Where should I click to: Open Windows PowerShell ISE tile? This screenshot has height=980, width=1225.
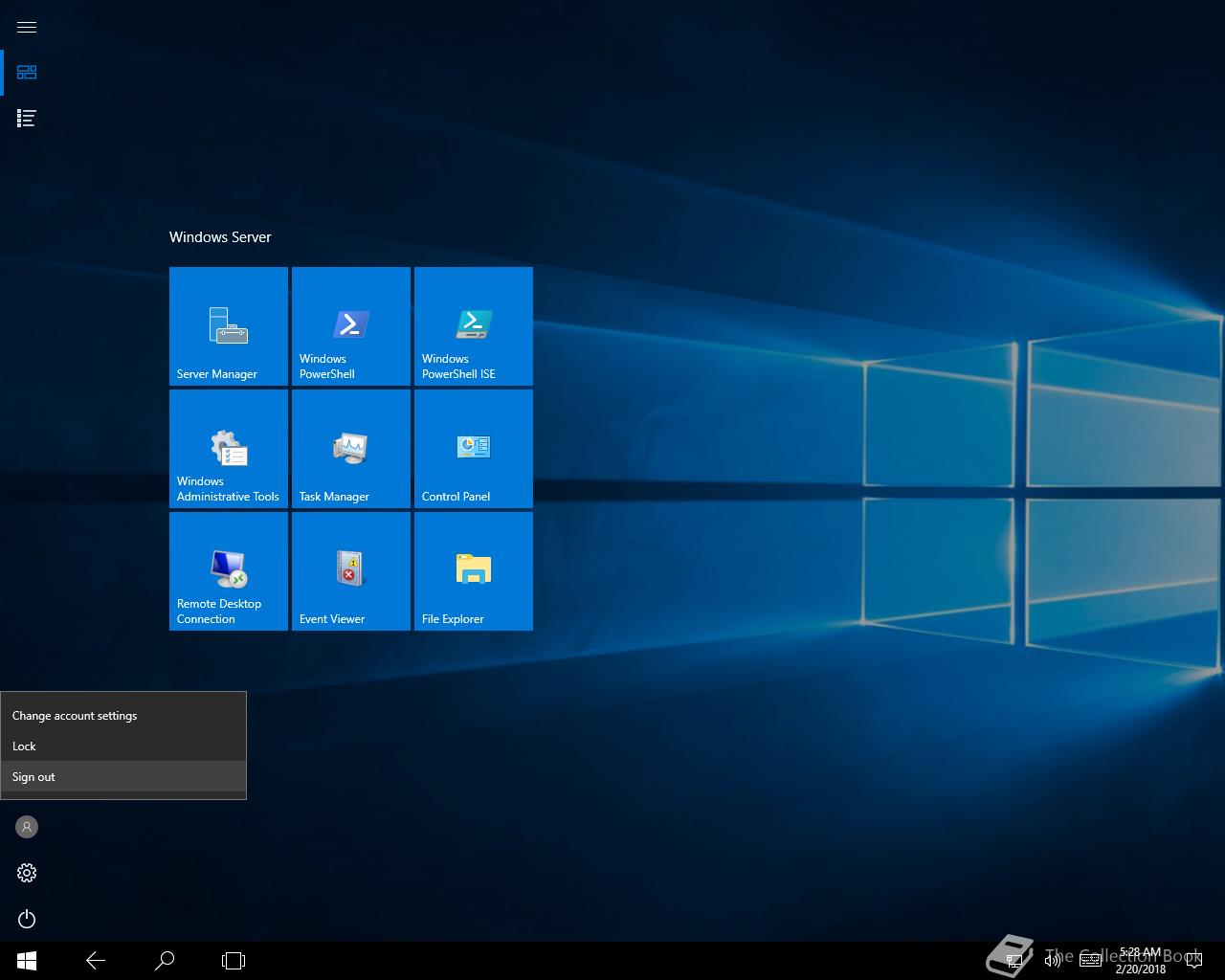click(x=473, y=326)
